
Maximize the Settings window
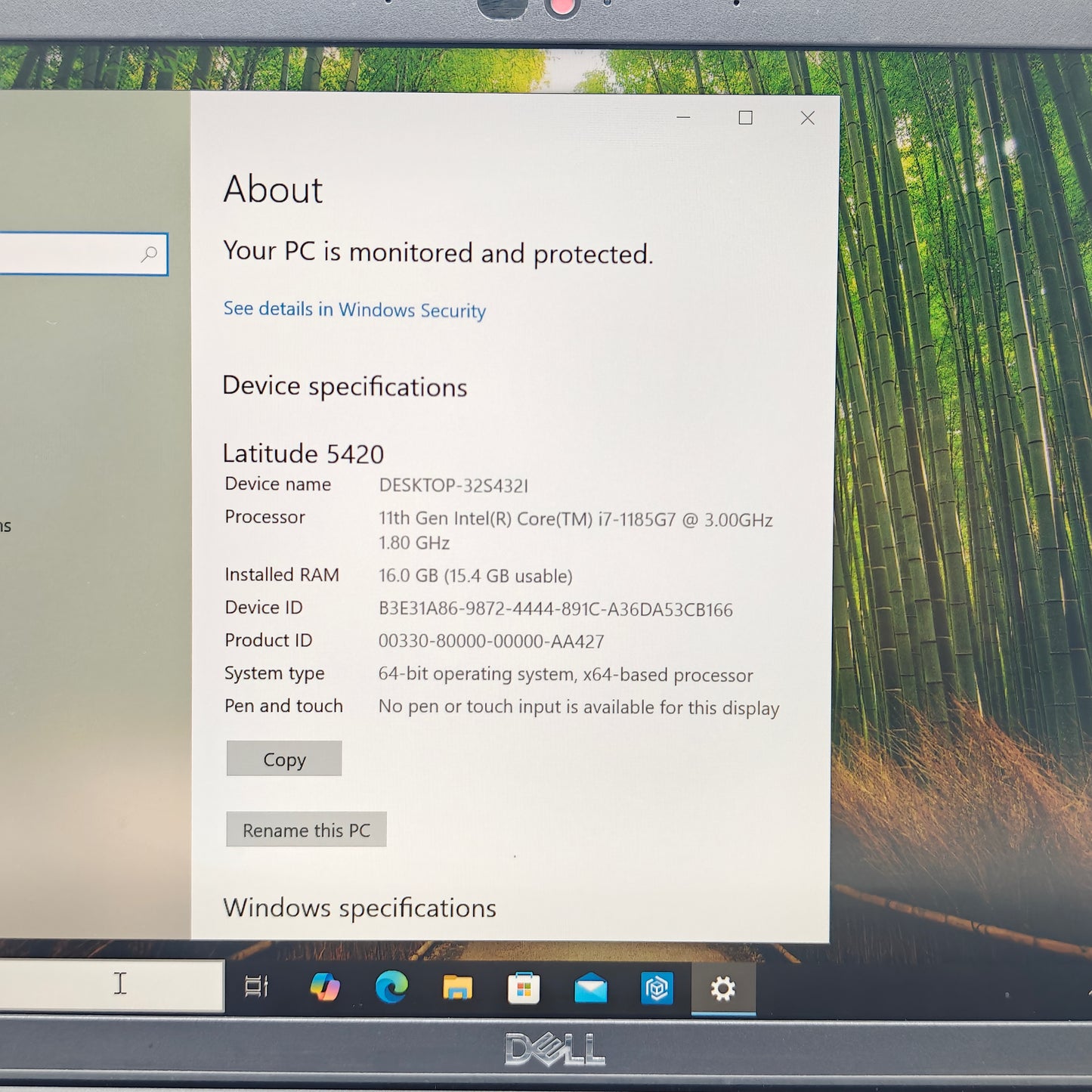[745, 118]
